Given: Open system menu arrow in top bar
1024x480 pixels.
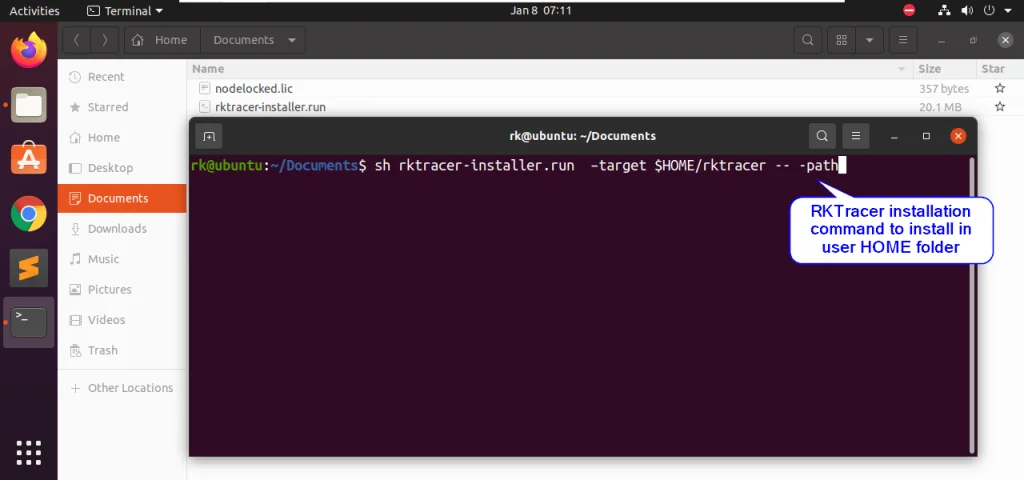Looking at the screenshot, I should coord(1008,10).
